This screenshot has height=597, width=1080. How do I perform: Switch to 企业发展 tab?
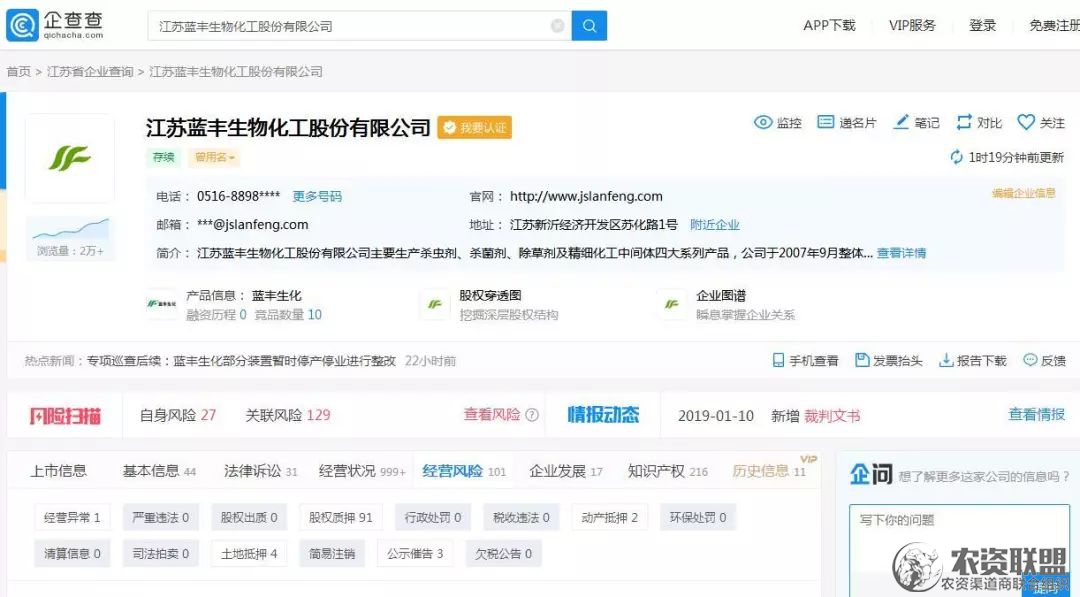(565, 471)
